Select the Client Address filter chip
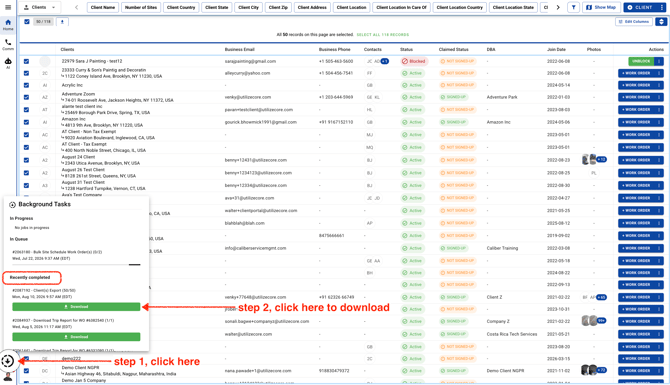The image size is (670, 385). coord(312,7)
